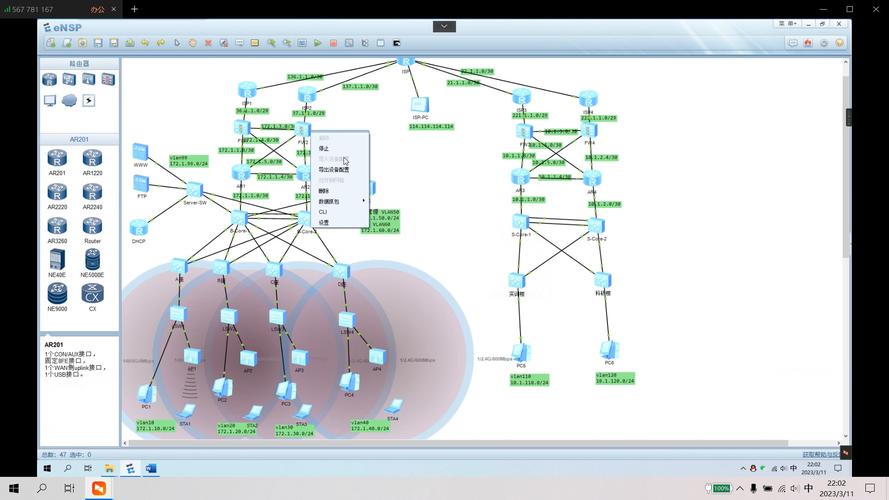Click the S-Core-2 switch node
The image size is (889, 500).
(596, 228)
